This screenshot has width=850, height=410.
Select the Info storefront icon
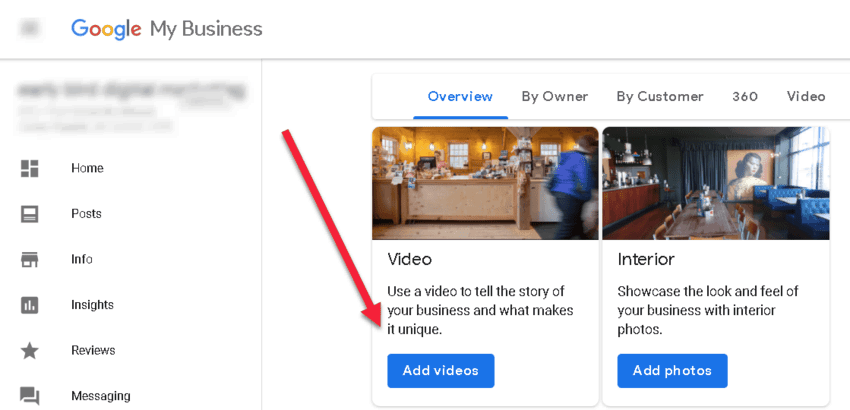(30, 259)
